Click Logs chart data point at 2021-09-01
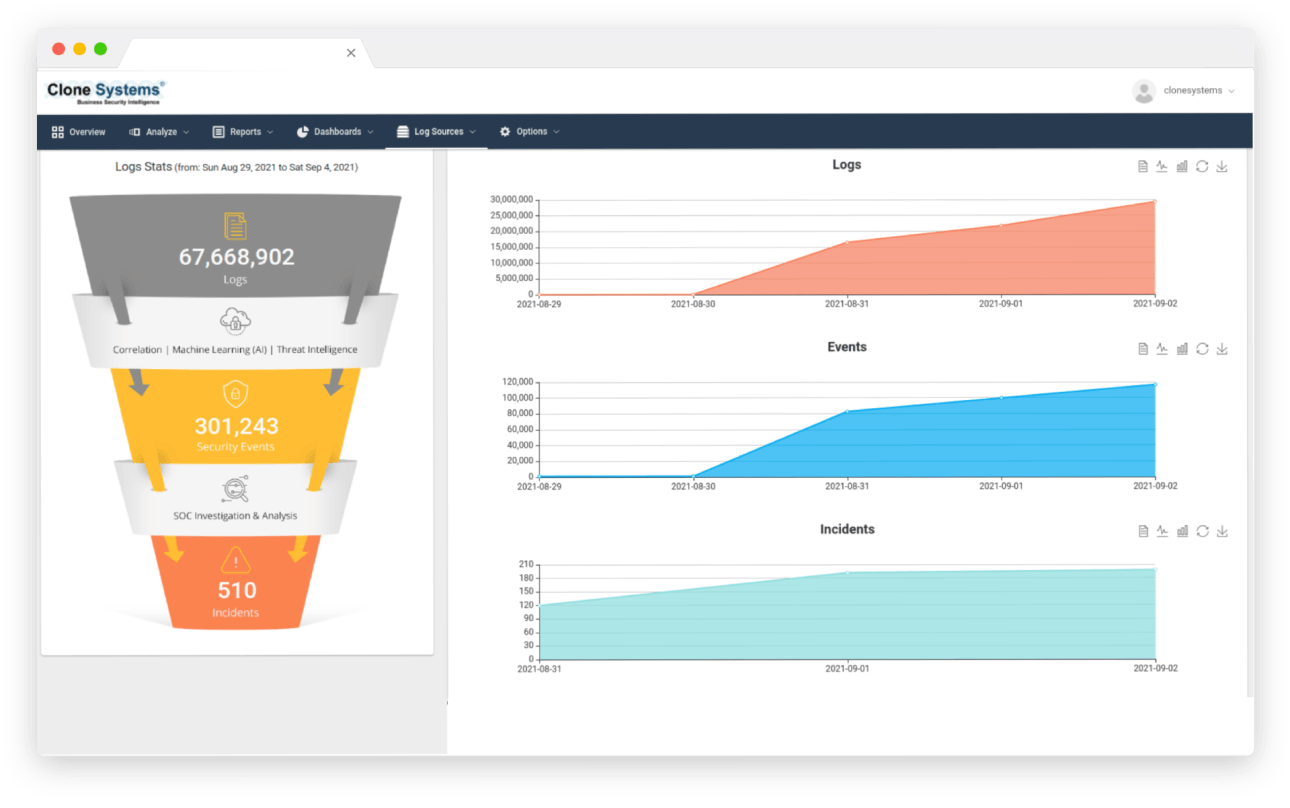The height and width of the screenshot is (808, 1290). 1001,226
